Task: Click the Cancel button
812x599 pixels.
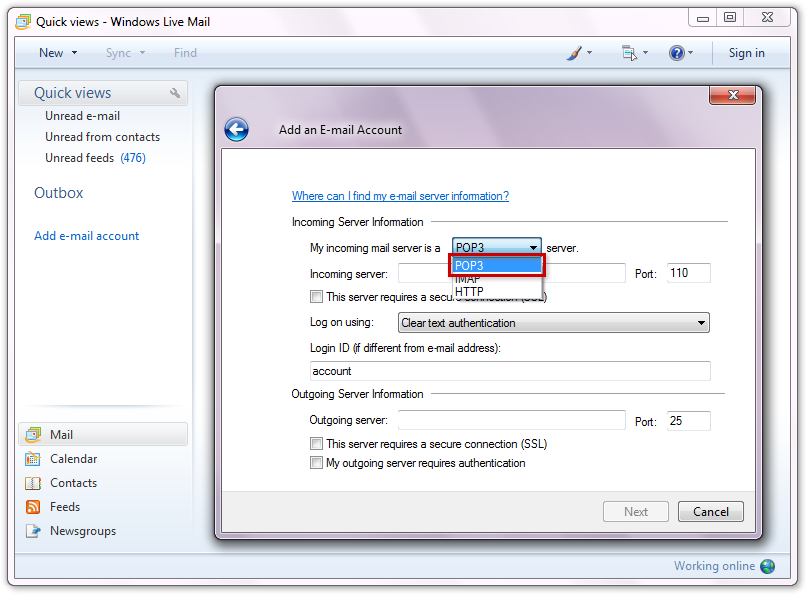Action: (710, 512)
